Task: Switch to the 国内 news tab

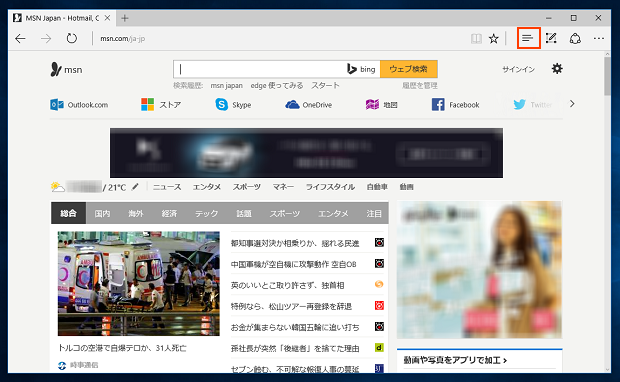Action: pyautogui.click(x=102, y=214)
